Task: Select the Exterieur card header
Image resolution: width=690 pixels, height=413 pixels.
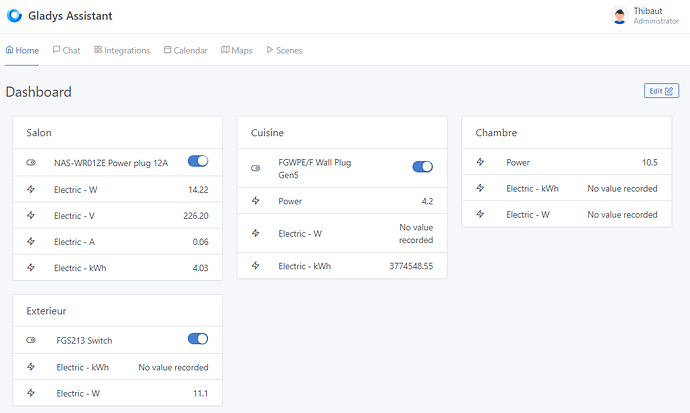Action: coord(117,311)
